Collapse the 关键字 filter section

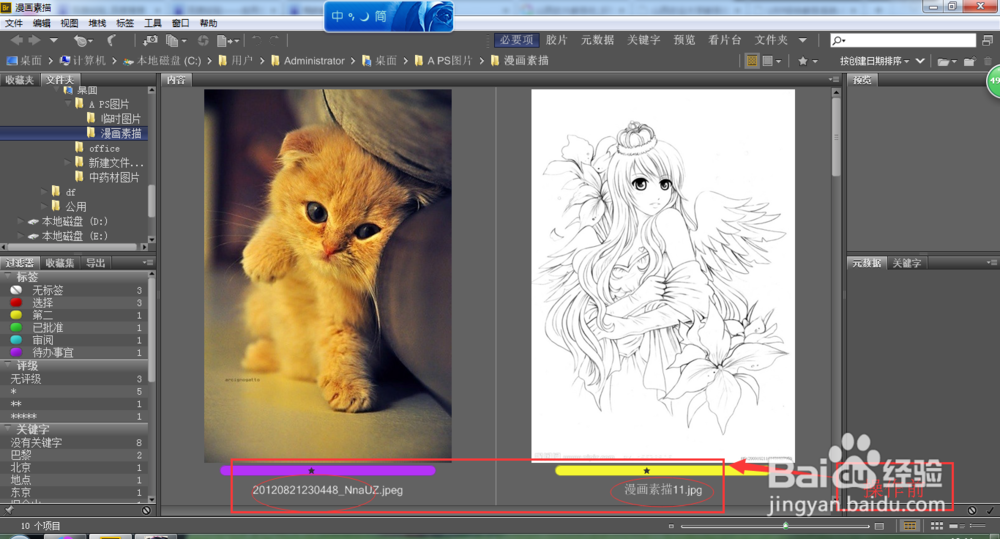point(8,429)
